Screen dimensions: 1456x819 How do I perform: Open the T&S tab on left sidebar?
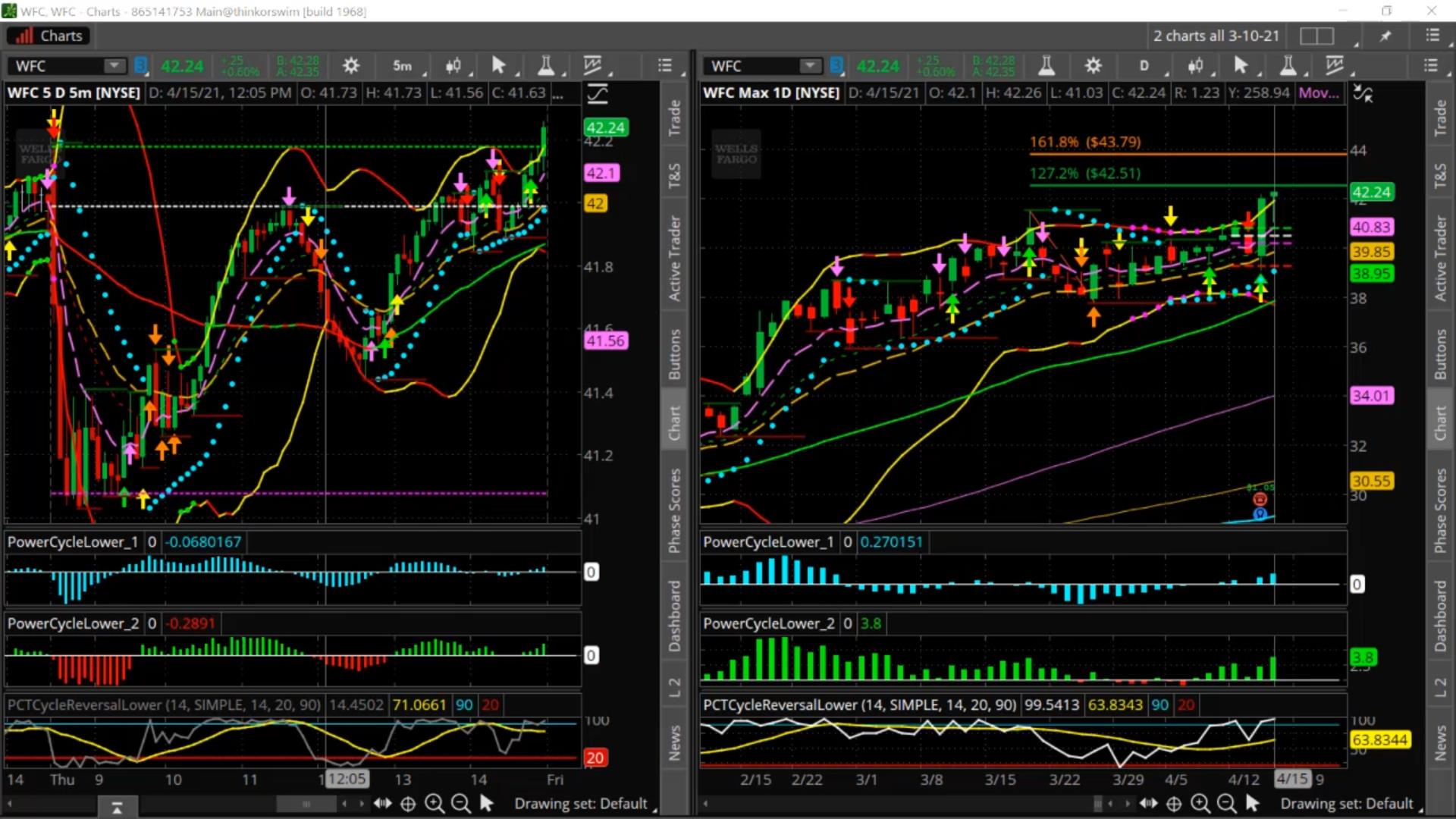point(674,175)
